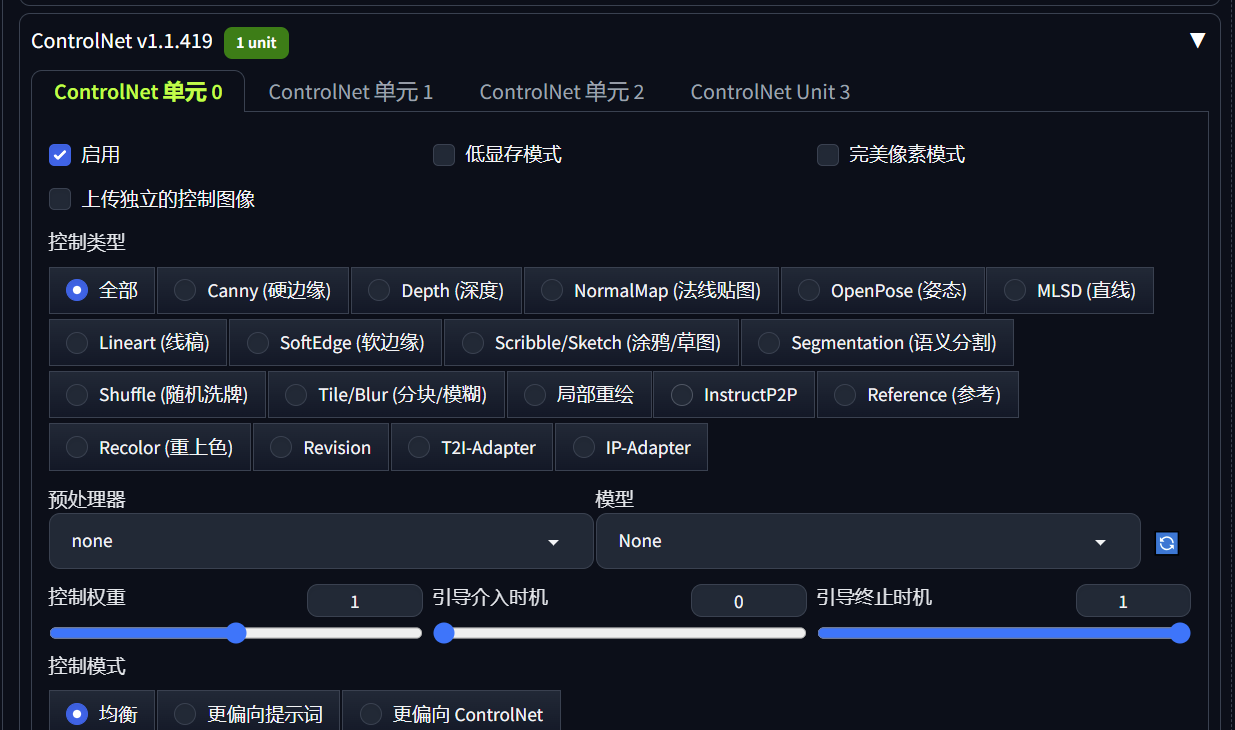Click the 1 unit badge

(x=256, y=43)
